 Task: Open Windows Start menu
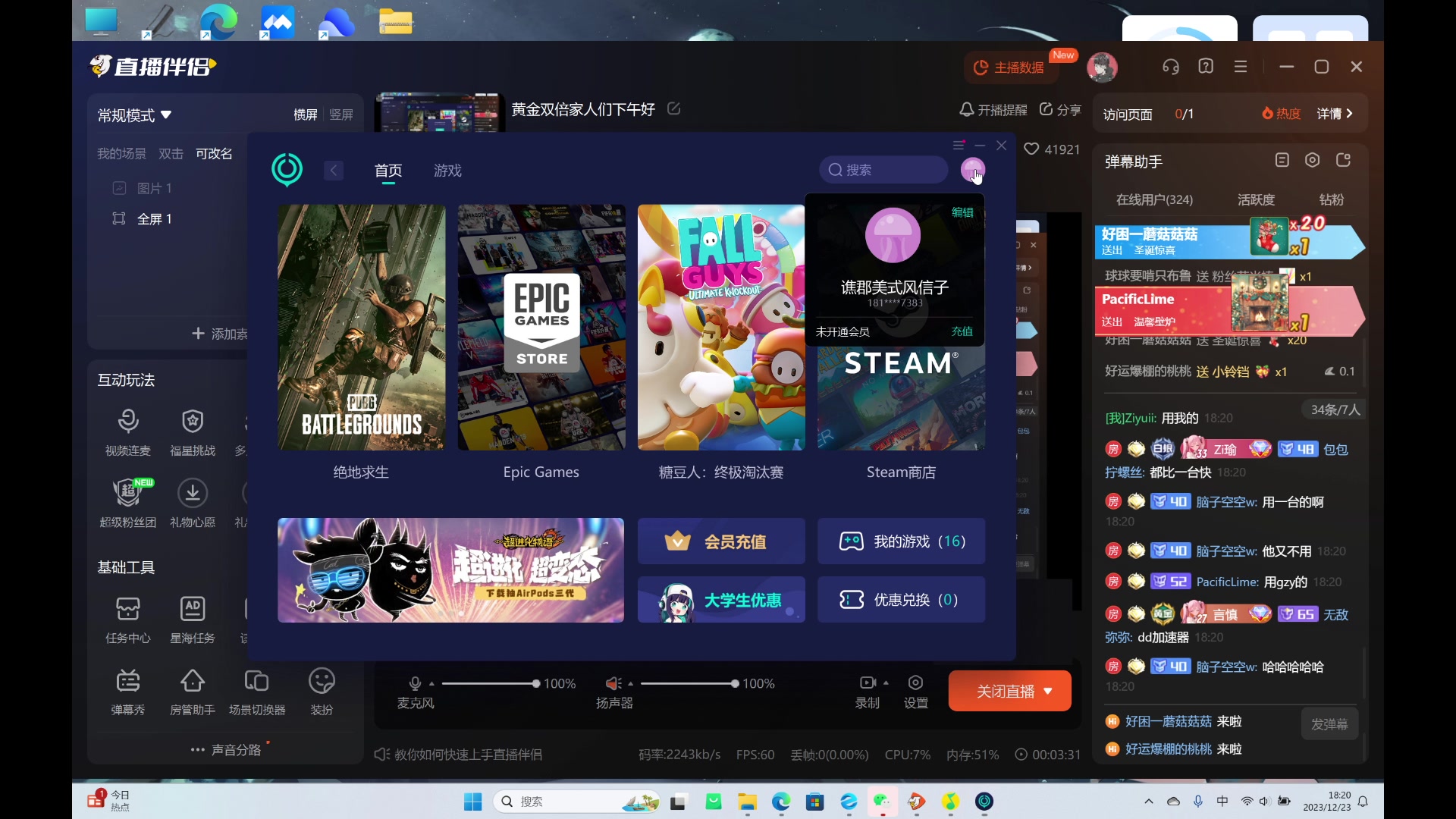[x=472, y=802]
